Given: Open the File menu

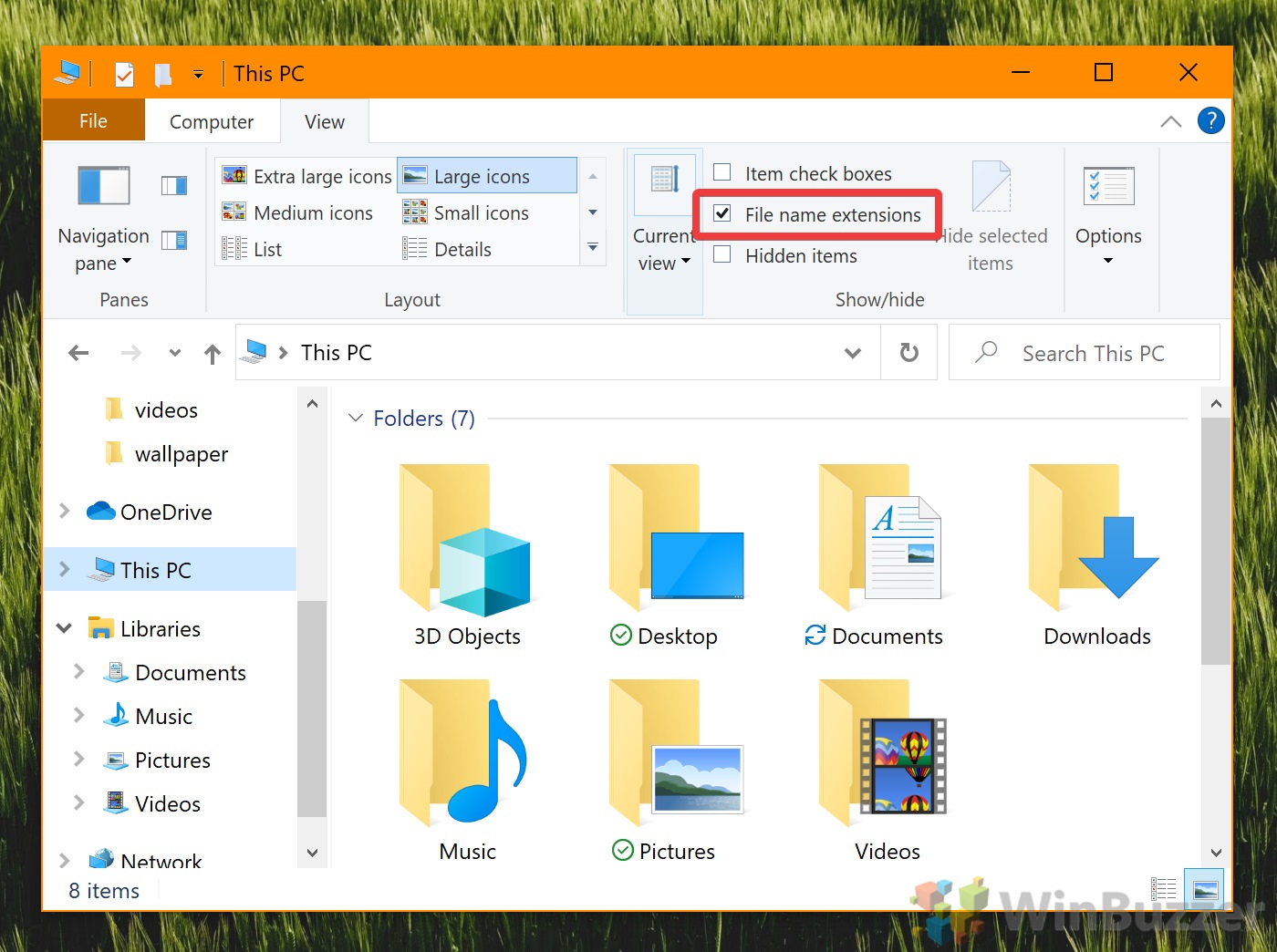Looking at the screenshot, I should pyautogui.click(x=93, y=120).
